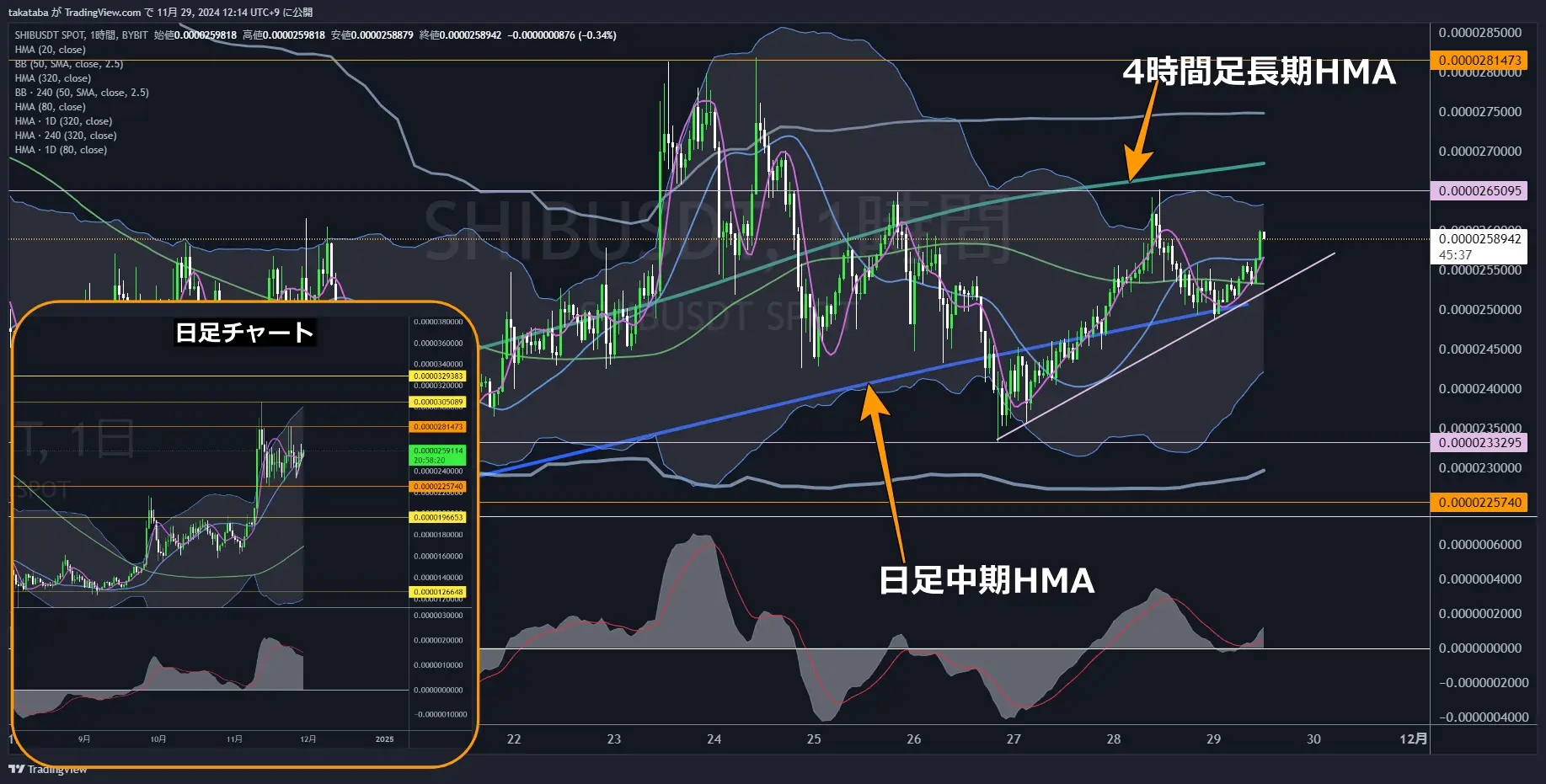Click the inset axis value 0.0000160000
This screenshot has height=784, width=1546.
pos(438,557)
